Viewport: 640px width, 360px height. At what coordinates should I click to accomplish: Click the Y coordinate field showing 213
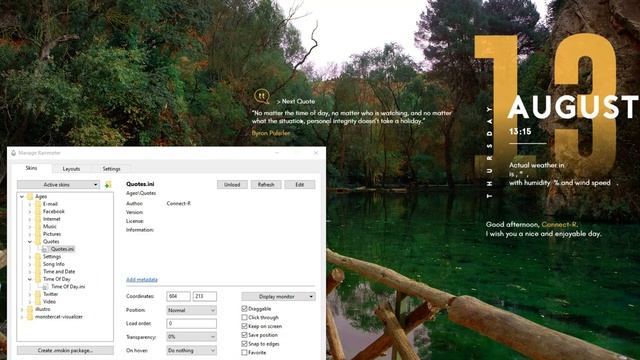[x=204, y=296]
